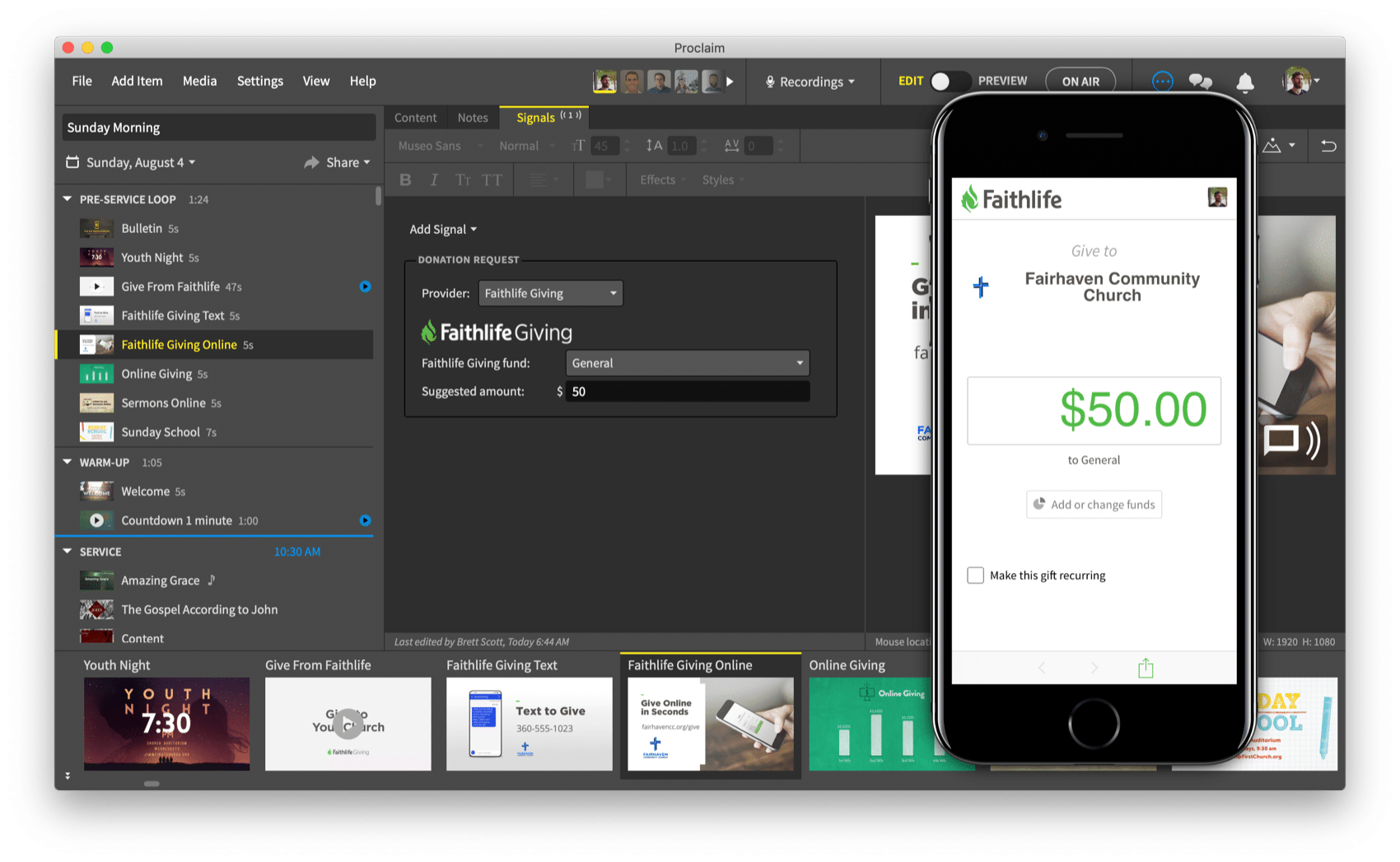Click blue play indicator on Give From Faithlife
The width and height of the screenshot is (1400, 862).
pos(366,287)
